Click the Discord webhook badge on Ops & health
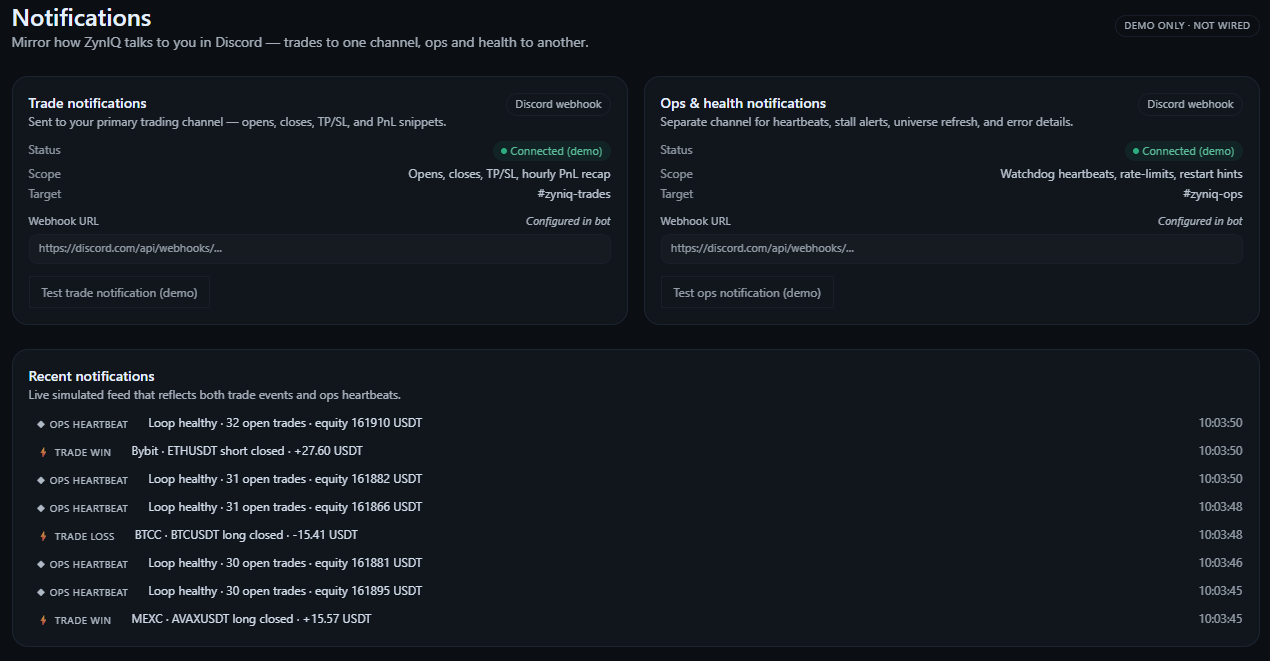 (1190, 103)
